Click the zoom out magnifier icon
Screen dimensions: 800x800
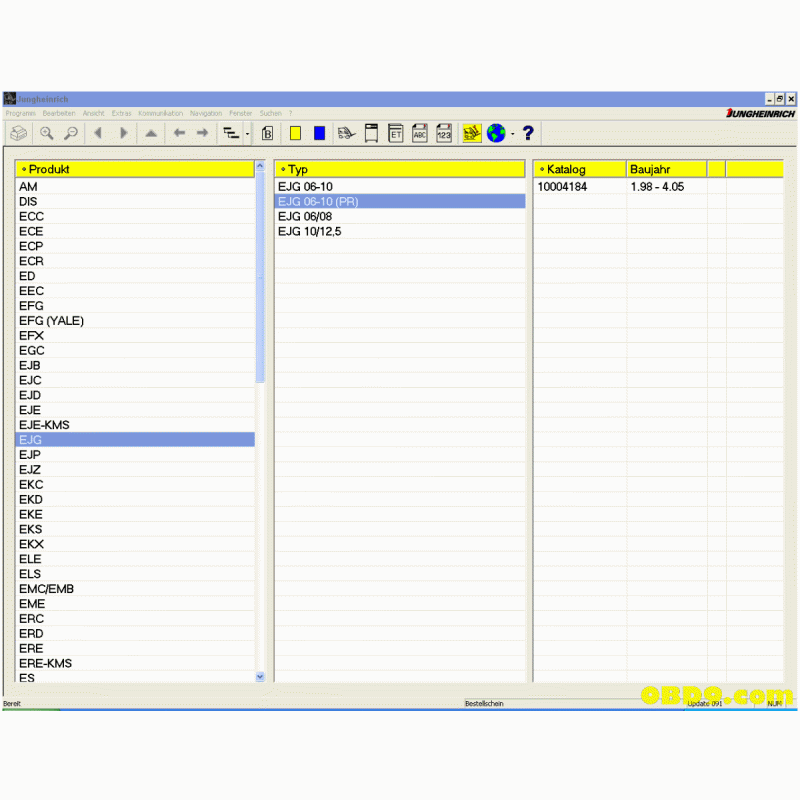71,134
